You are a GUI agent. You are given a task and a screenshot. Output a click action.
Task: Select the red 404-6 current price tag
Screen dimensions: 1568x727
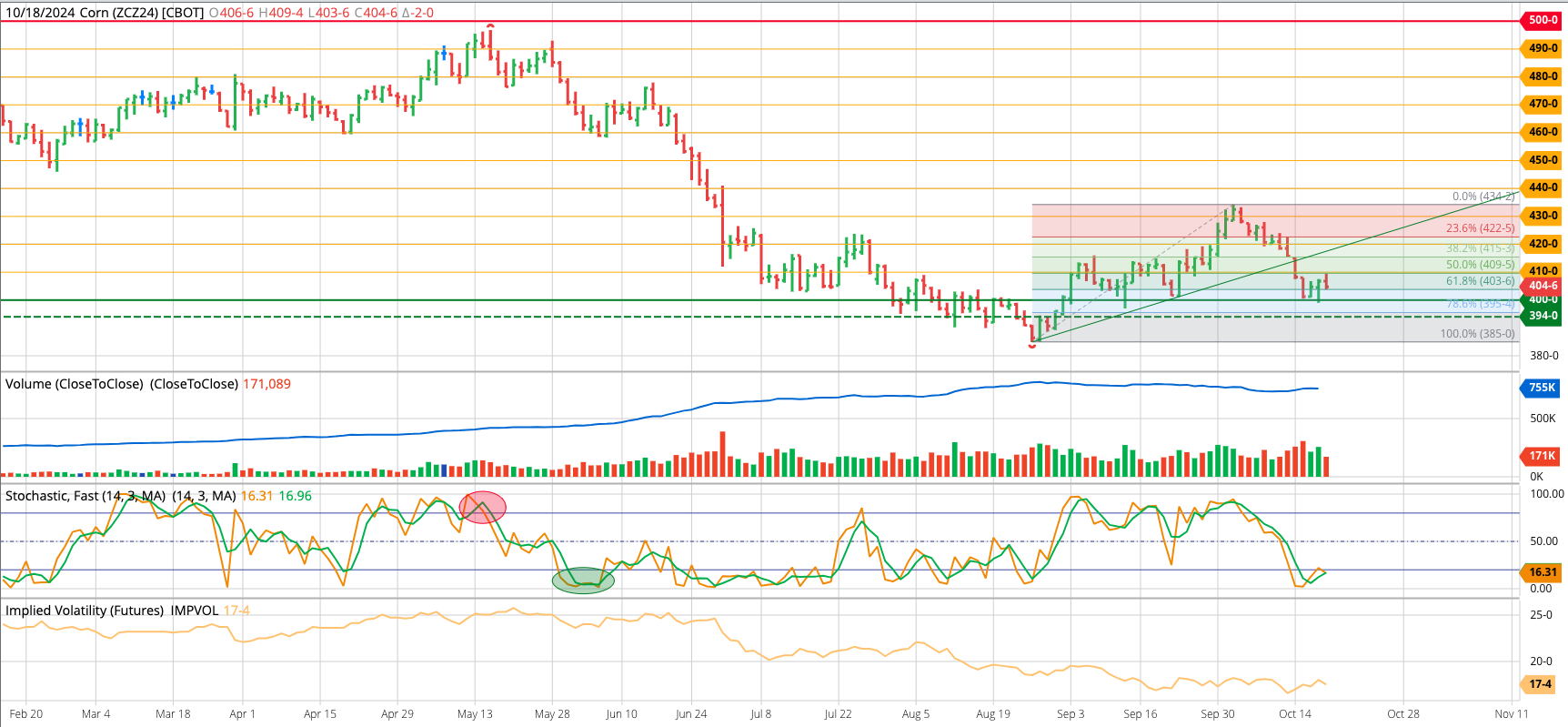coord(1542,286)
